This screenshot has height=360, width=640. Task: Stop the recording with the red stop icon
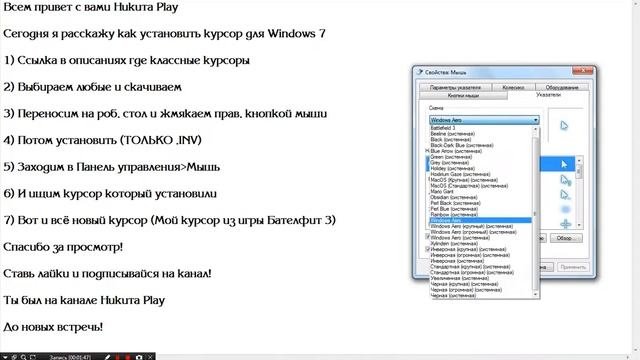(x=128, y=357)
